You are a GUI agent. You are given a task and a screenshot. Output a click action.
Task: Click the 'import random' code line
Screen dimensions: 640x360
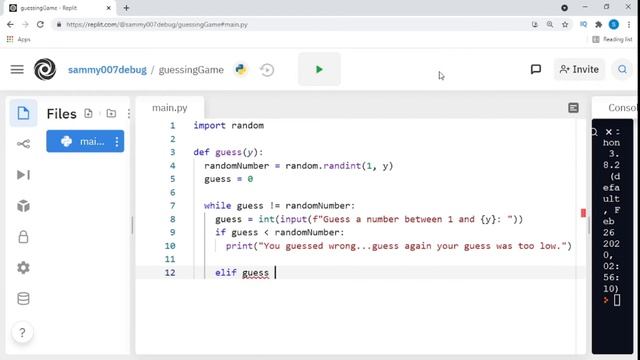pyautogui.click(x=229, y=125)
